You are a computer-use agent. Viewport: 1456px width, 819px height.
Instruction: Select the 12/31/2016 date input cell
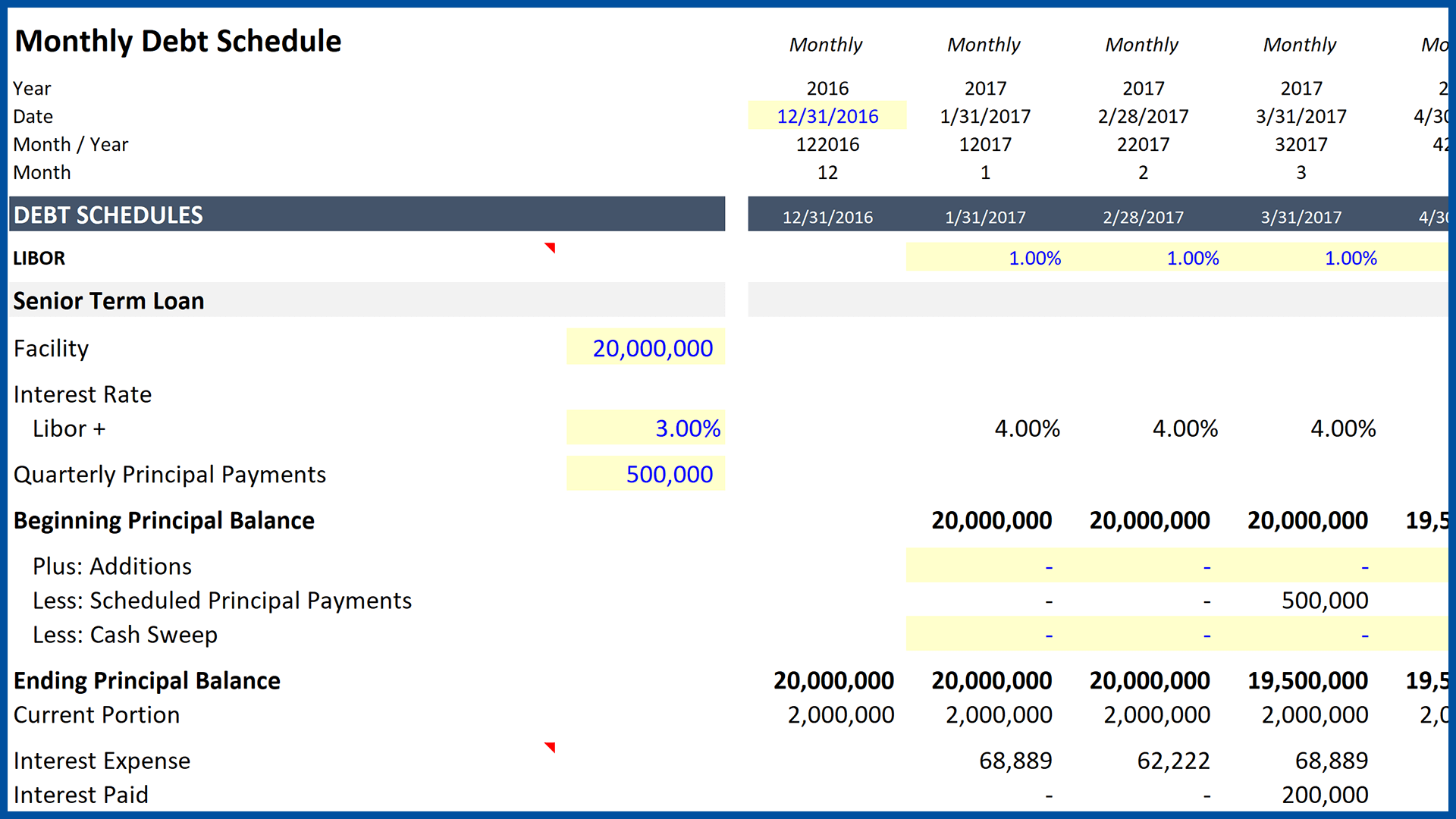tap(827, 116)
